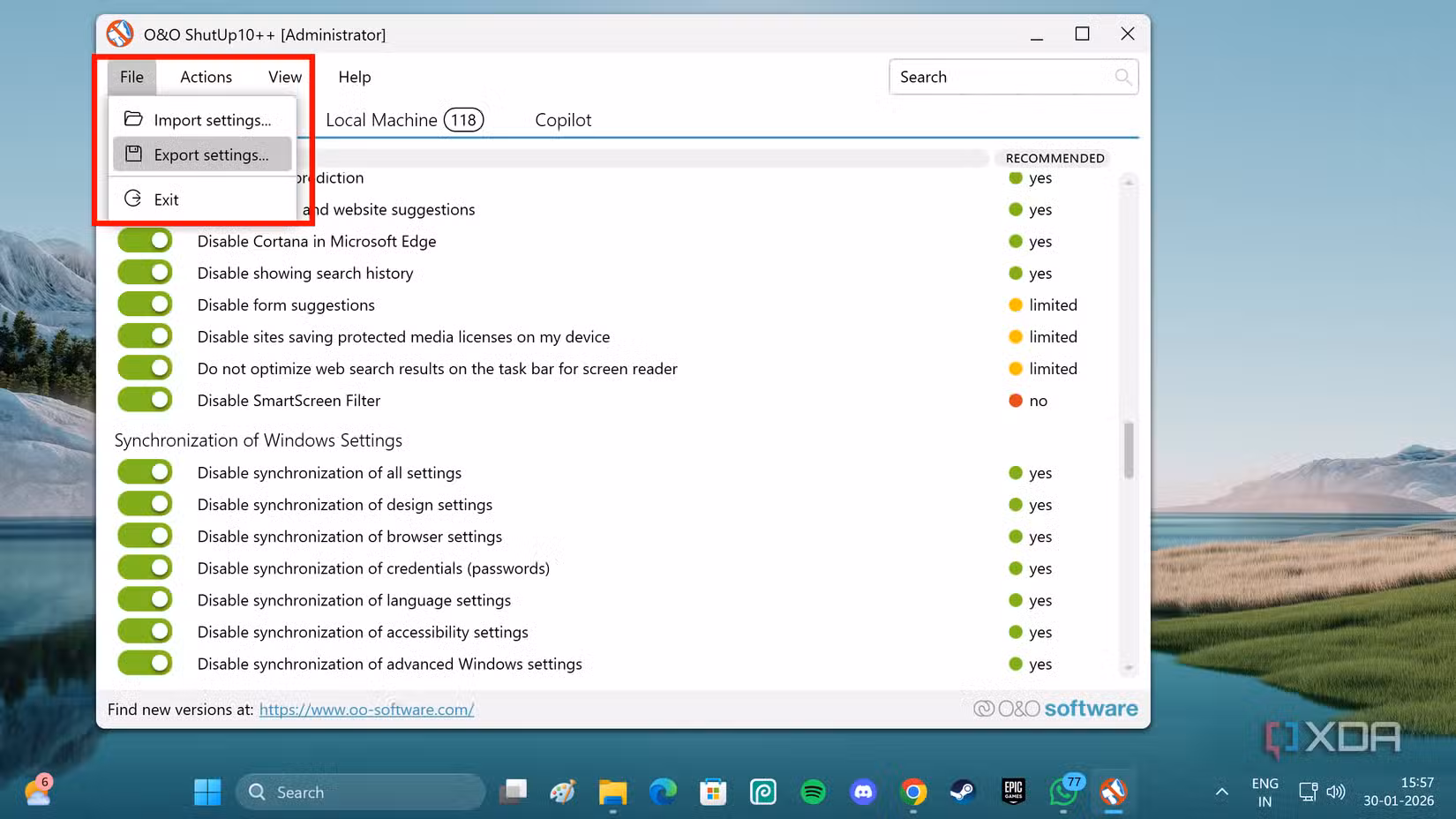Toggle Do not optimize web search results

pyautogui.click(x=146, y=367)
